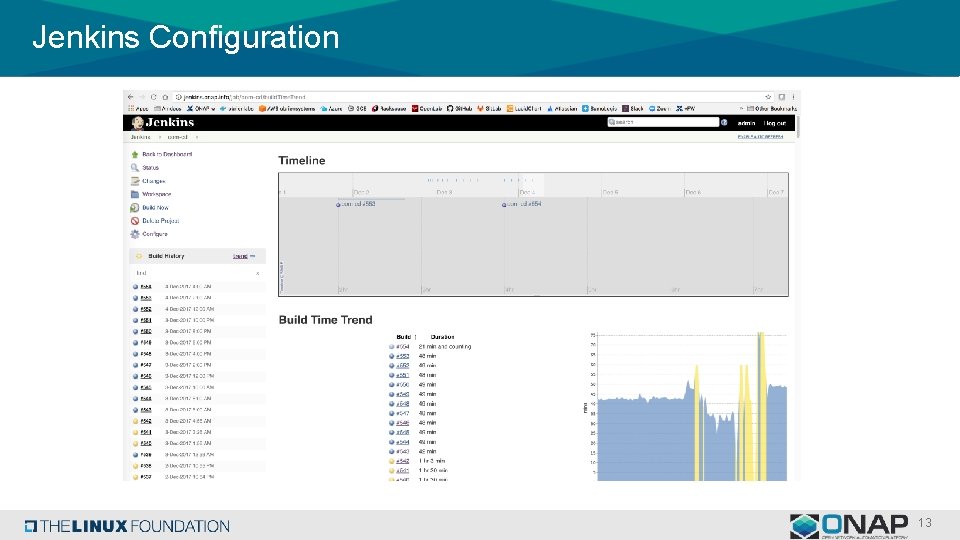Image resolution: width=960 pixels, height=540 pixels.
Task: Open the Other Bookmarks folder
Action: coord(771,108)
